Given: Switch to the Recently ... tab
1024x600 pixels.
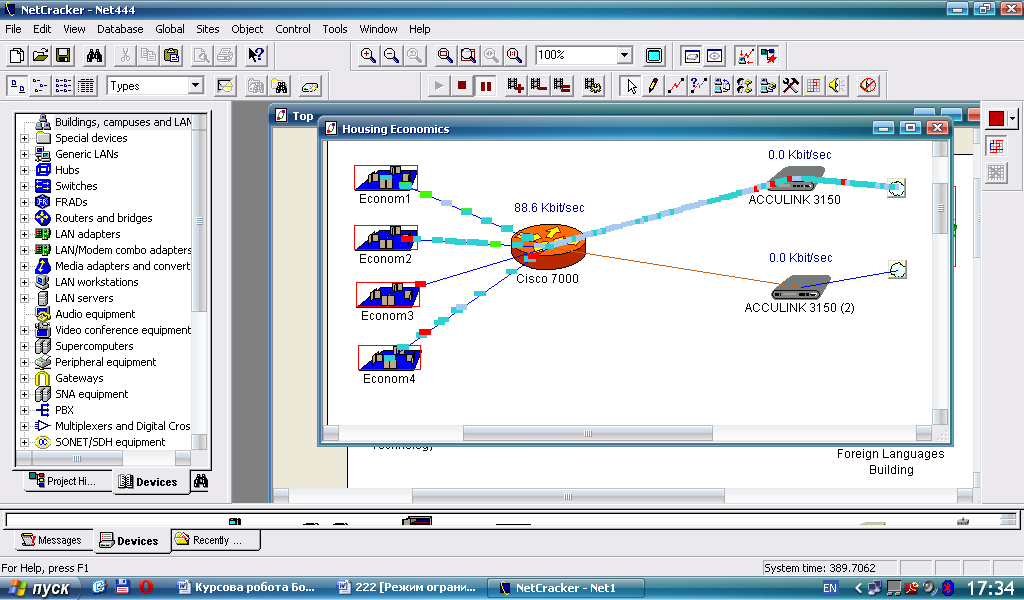Looking at the screenshot, I should pos(216,540).
